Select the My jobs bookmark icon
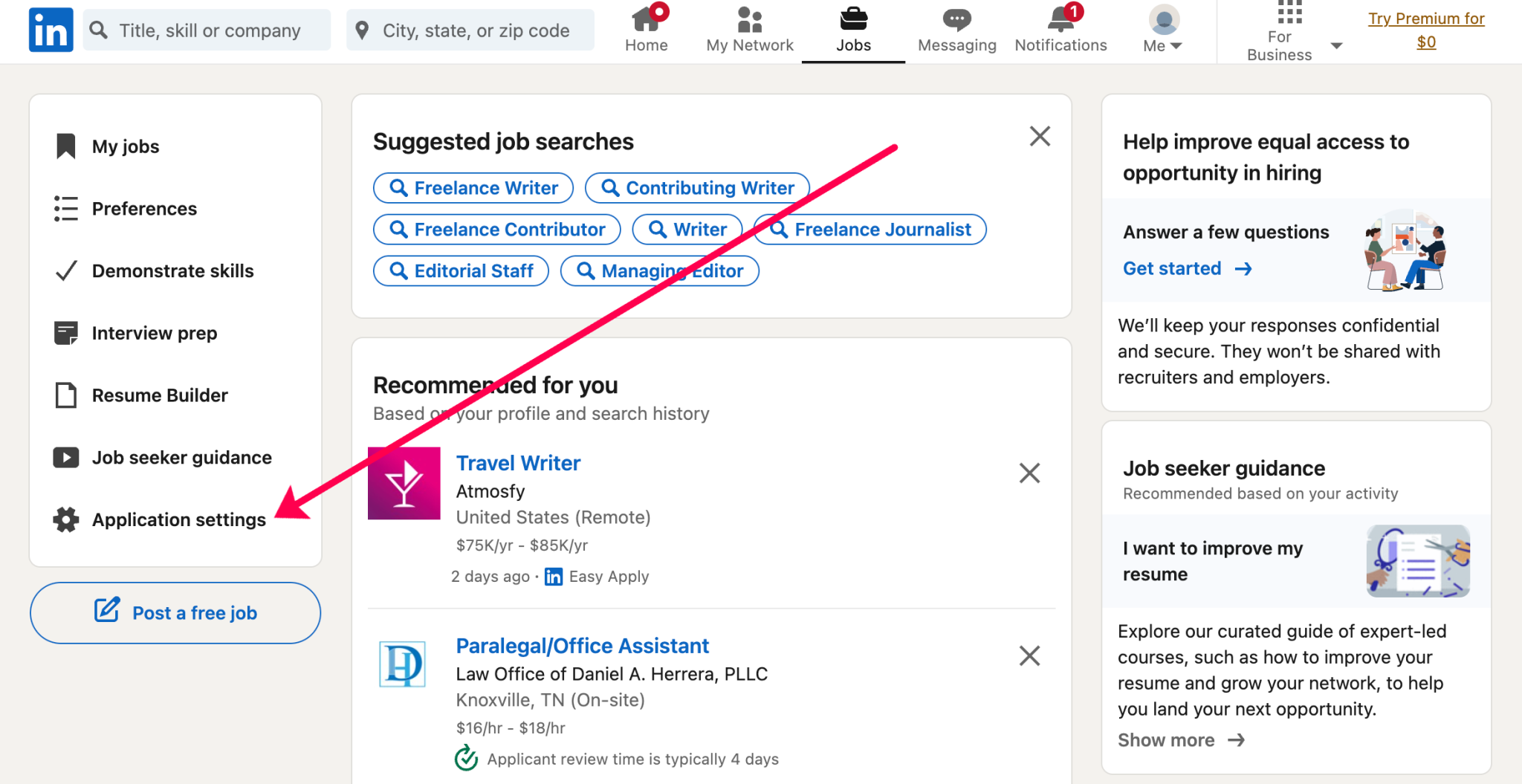Screen dimensions: 1522x784 pyautogui.click(x=65, y=146)
